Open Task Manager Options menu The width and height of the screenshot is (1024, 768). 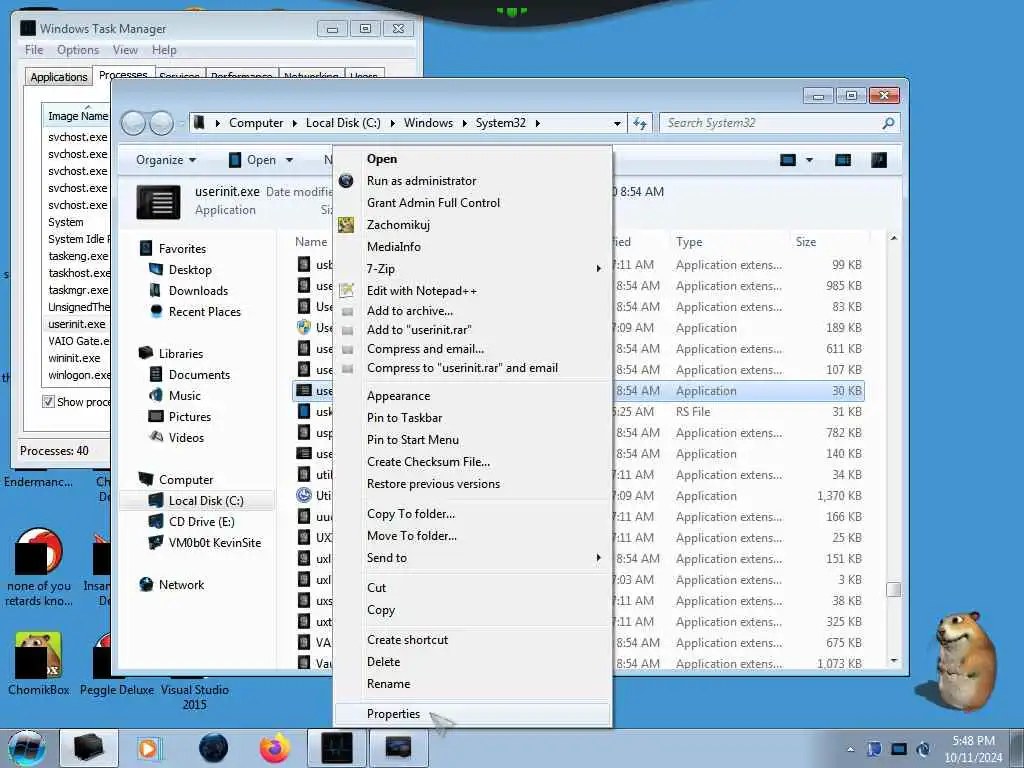coord(78,50)
